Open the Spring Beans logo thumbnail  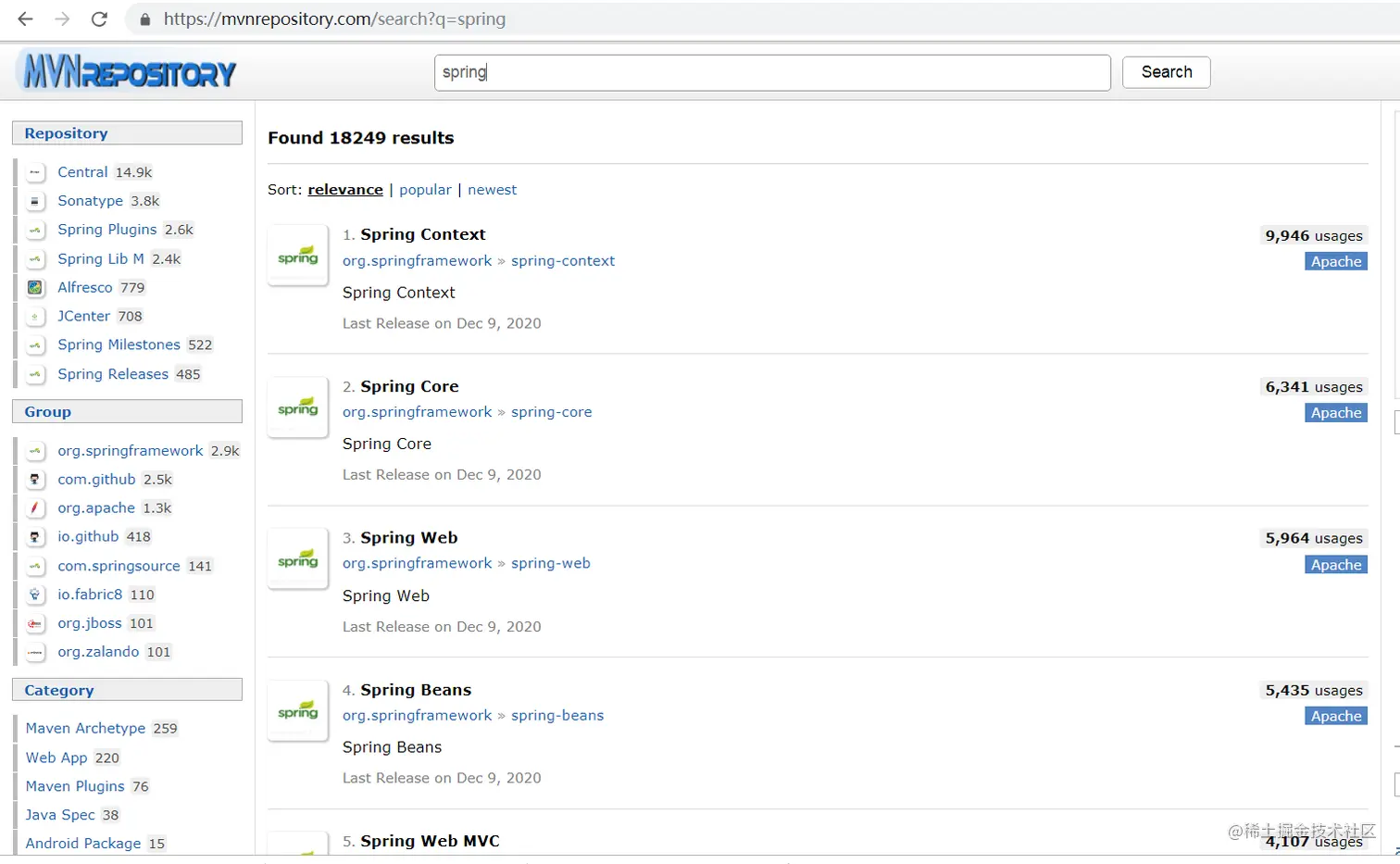point(298,710)
